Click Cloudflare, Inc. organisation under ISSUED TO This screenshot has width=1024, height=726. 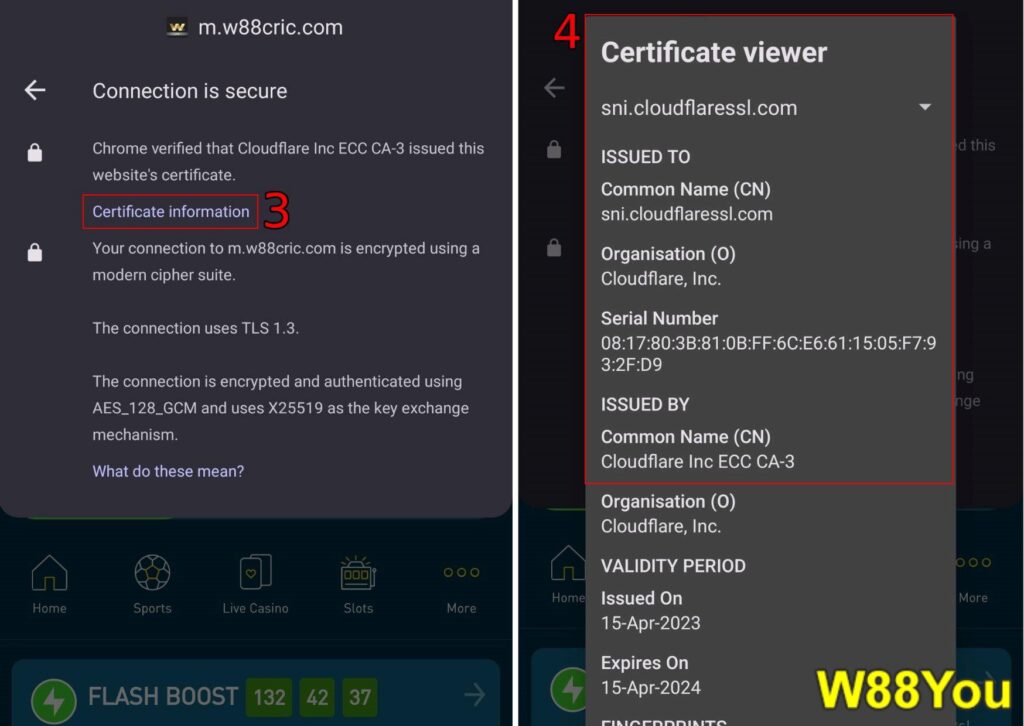click(x=661, y=279)
